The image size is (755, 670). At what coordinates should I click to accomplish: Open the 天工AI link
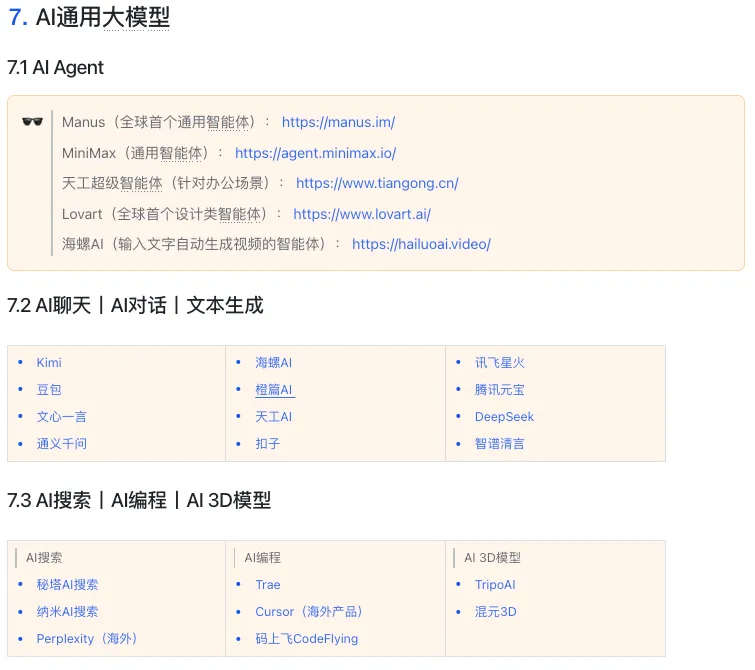click(x=273, y=417)
